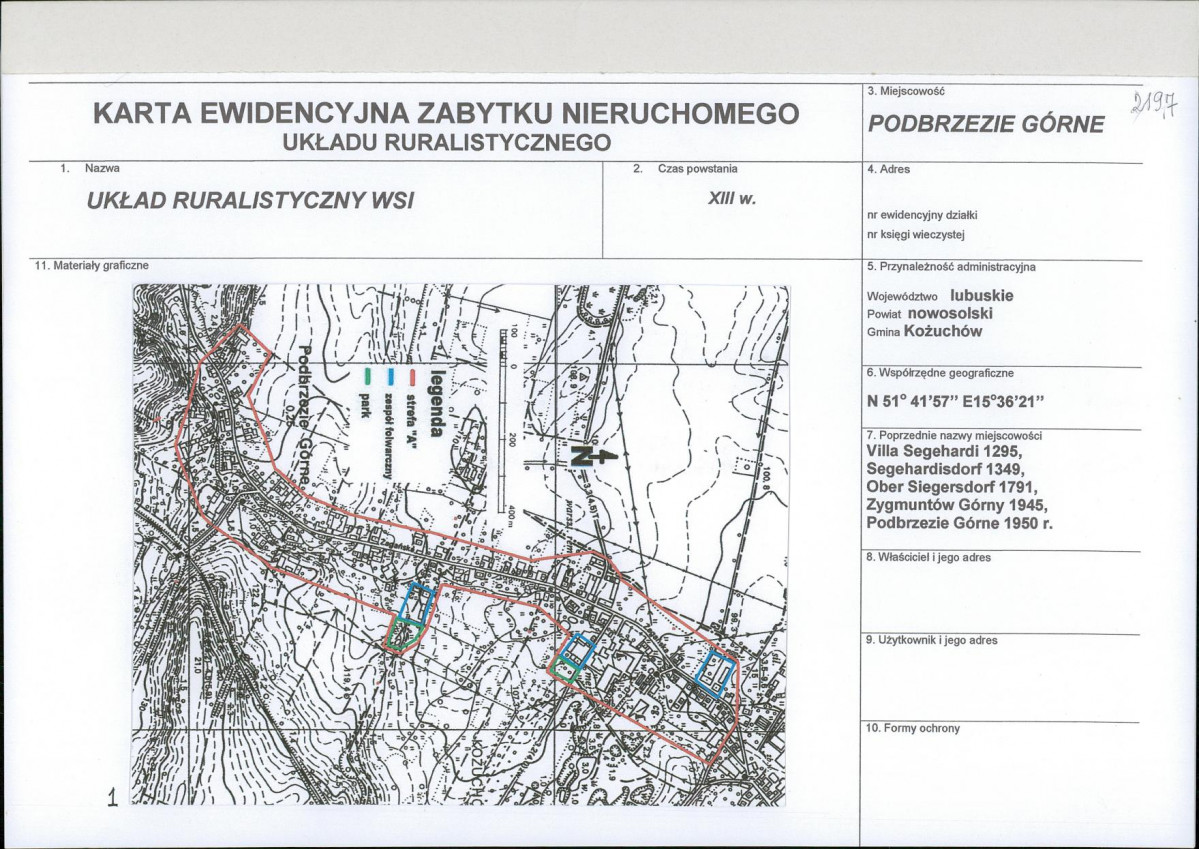Select the rightmost blue rectangle on the map
Image resolution: width=1199 pixels, height=849 pixels.
point(716,671)
